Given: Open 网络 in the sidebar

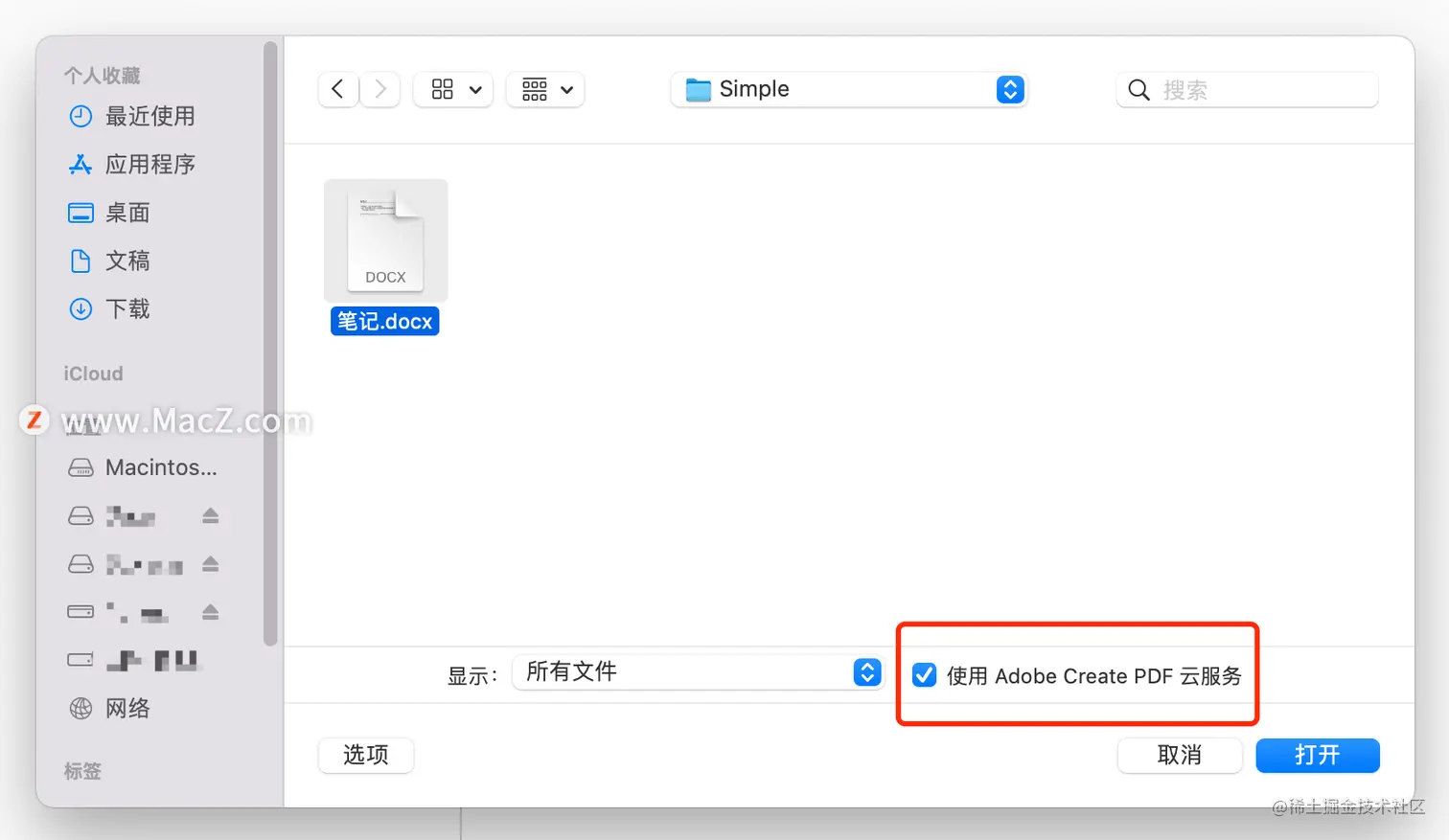Looking at the screenshot, I should click(x=127, y=708).
